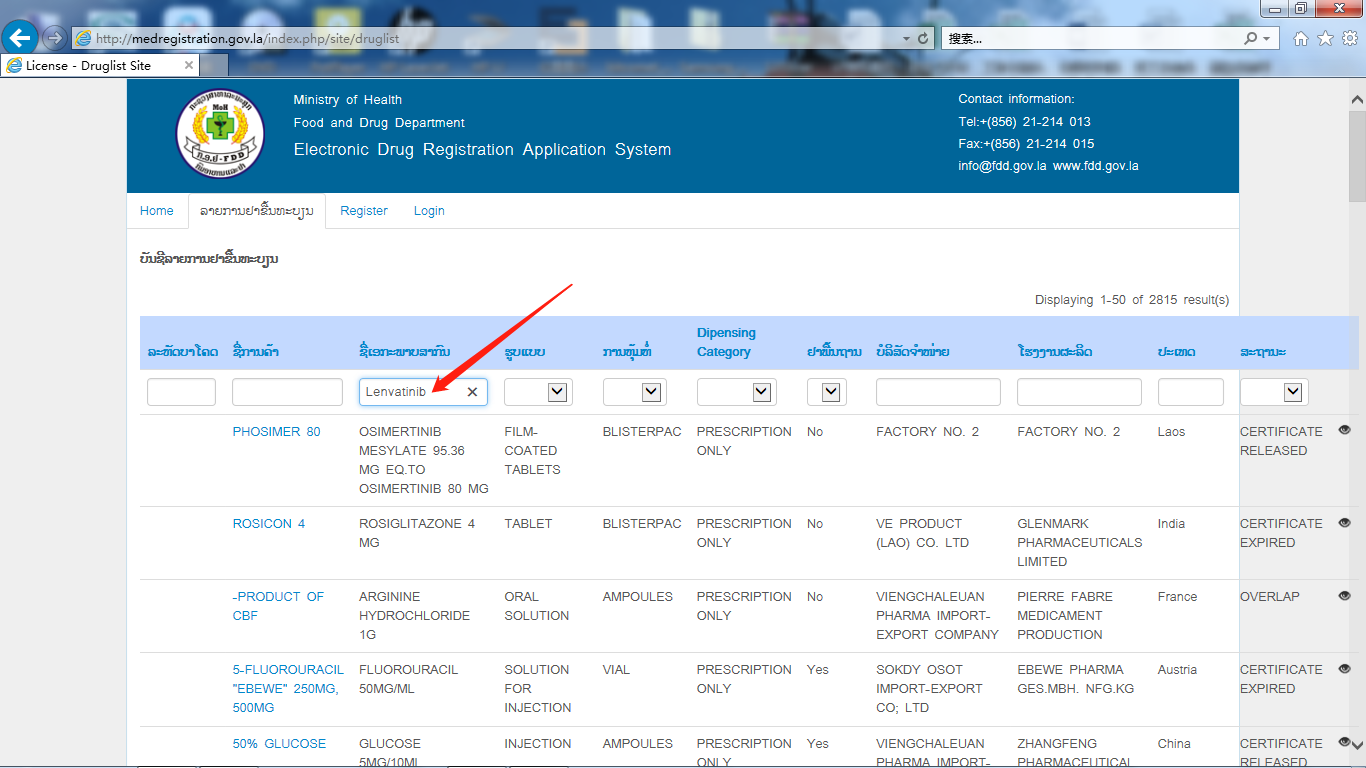
Task: Open the Register menu item
Action: 363,211
